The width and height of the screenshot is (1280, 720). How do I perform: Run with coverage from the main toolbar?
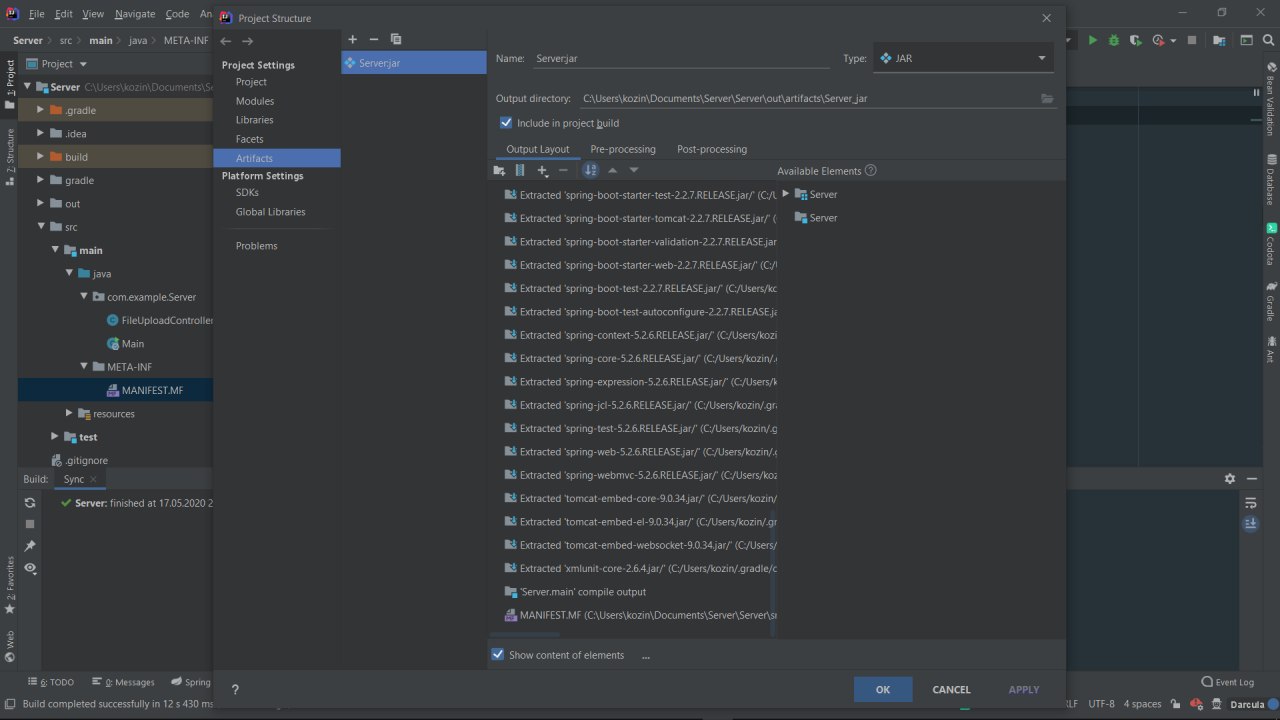click(x=1135, y=40)
